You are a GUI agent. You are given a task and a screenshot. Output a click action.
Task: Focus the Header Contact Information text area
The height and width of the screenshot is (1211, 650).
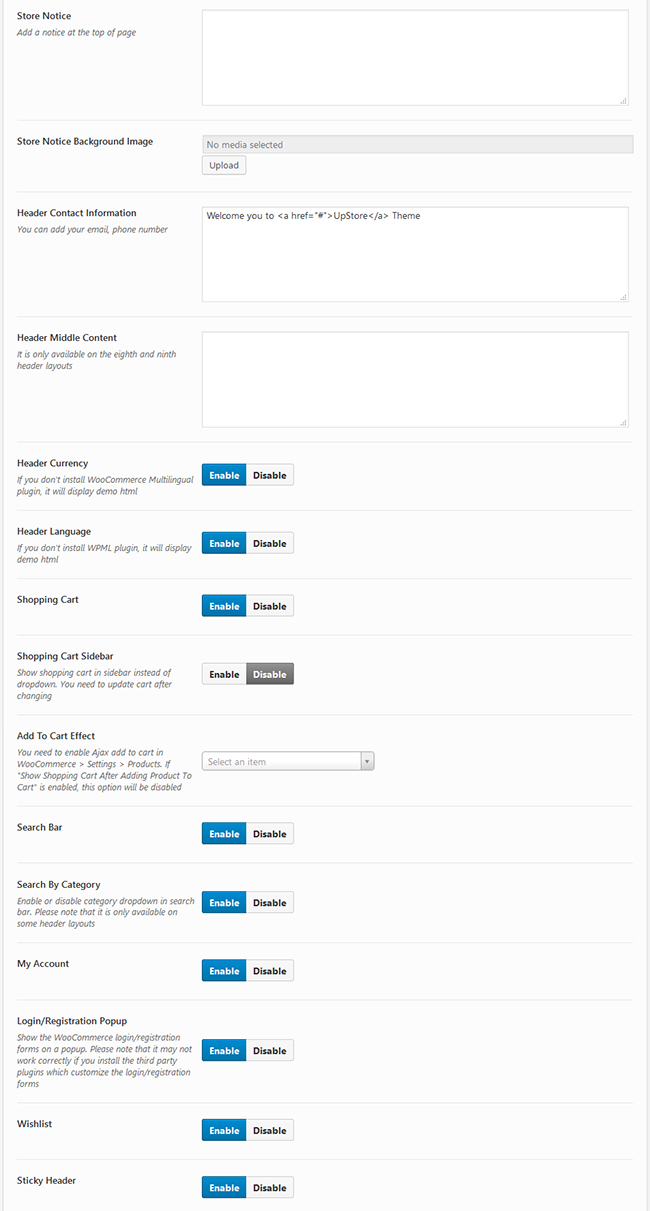point(415,254)
